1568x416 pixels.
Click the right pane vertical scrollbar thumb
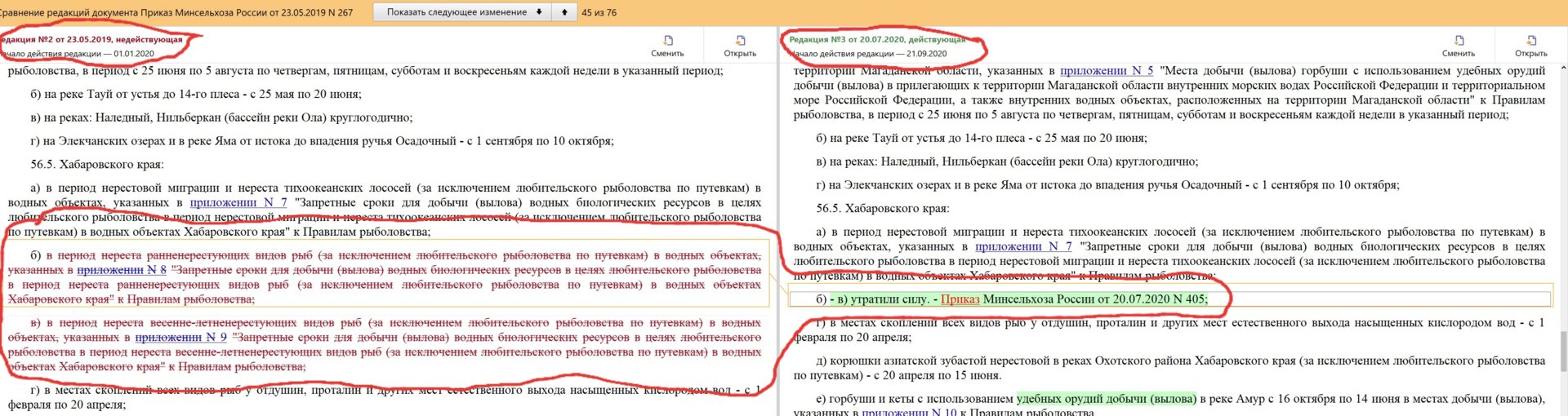pos(1562,351)
